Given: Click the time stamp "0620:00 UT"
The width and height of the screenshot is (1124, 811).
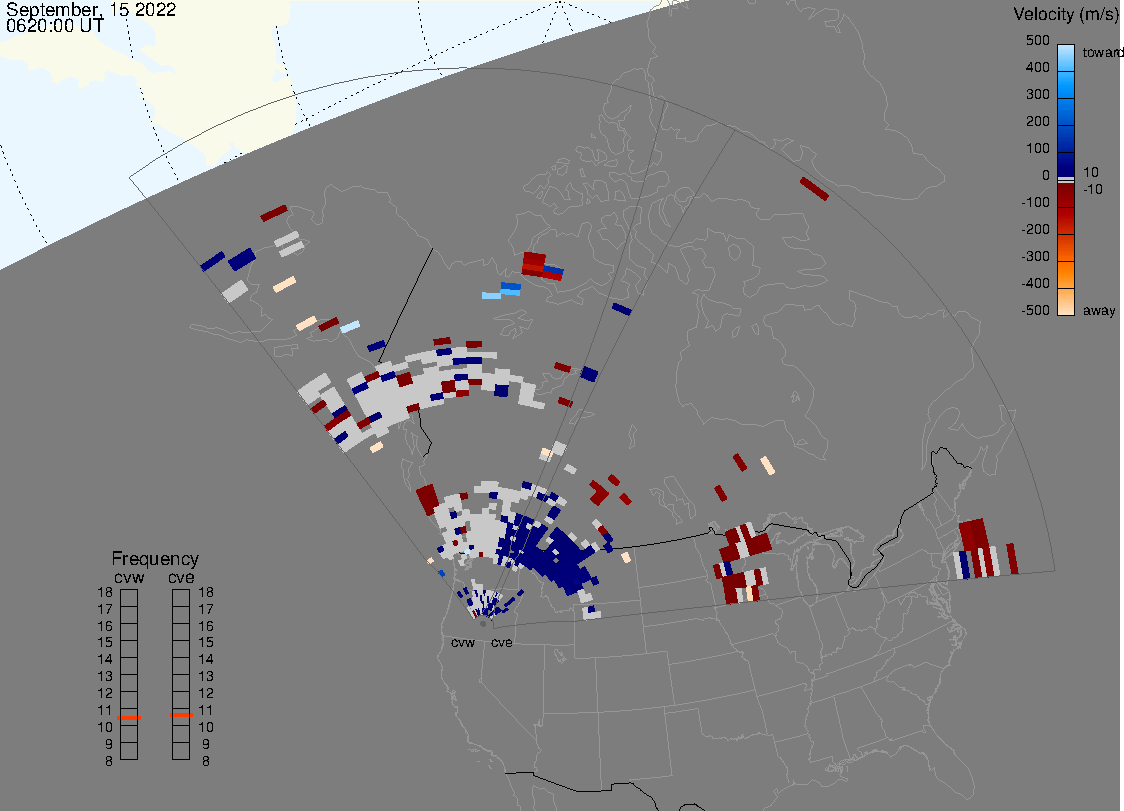Looking at the screenshot, I should (55, 26).
